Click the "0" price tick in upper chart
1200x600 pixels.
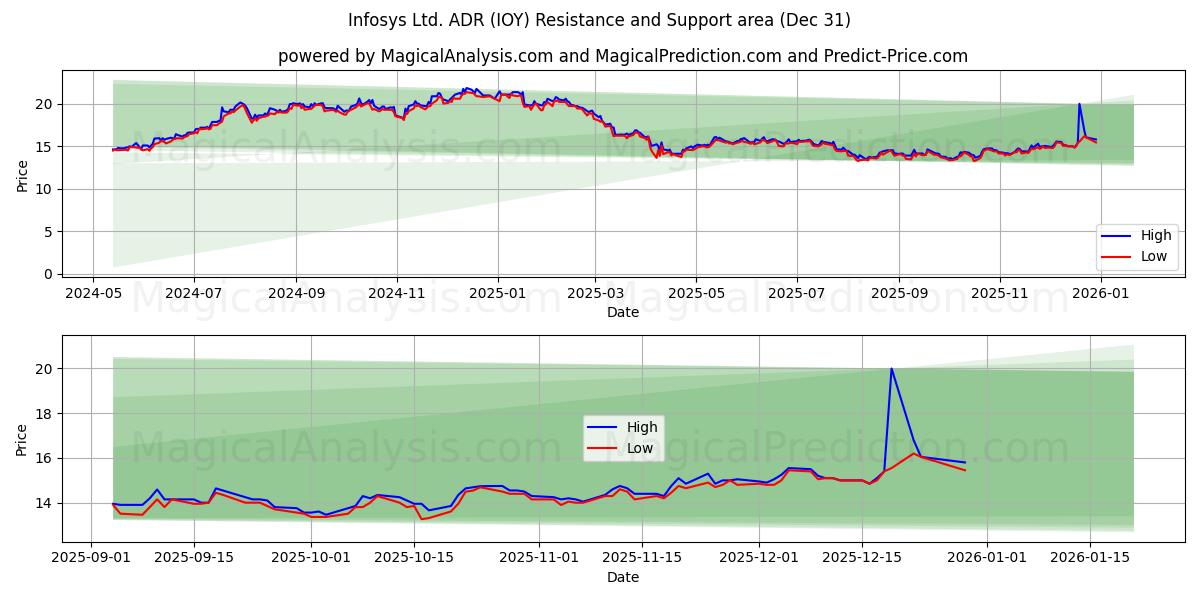(x=49, y=274)
